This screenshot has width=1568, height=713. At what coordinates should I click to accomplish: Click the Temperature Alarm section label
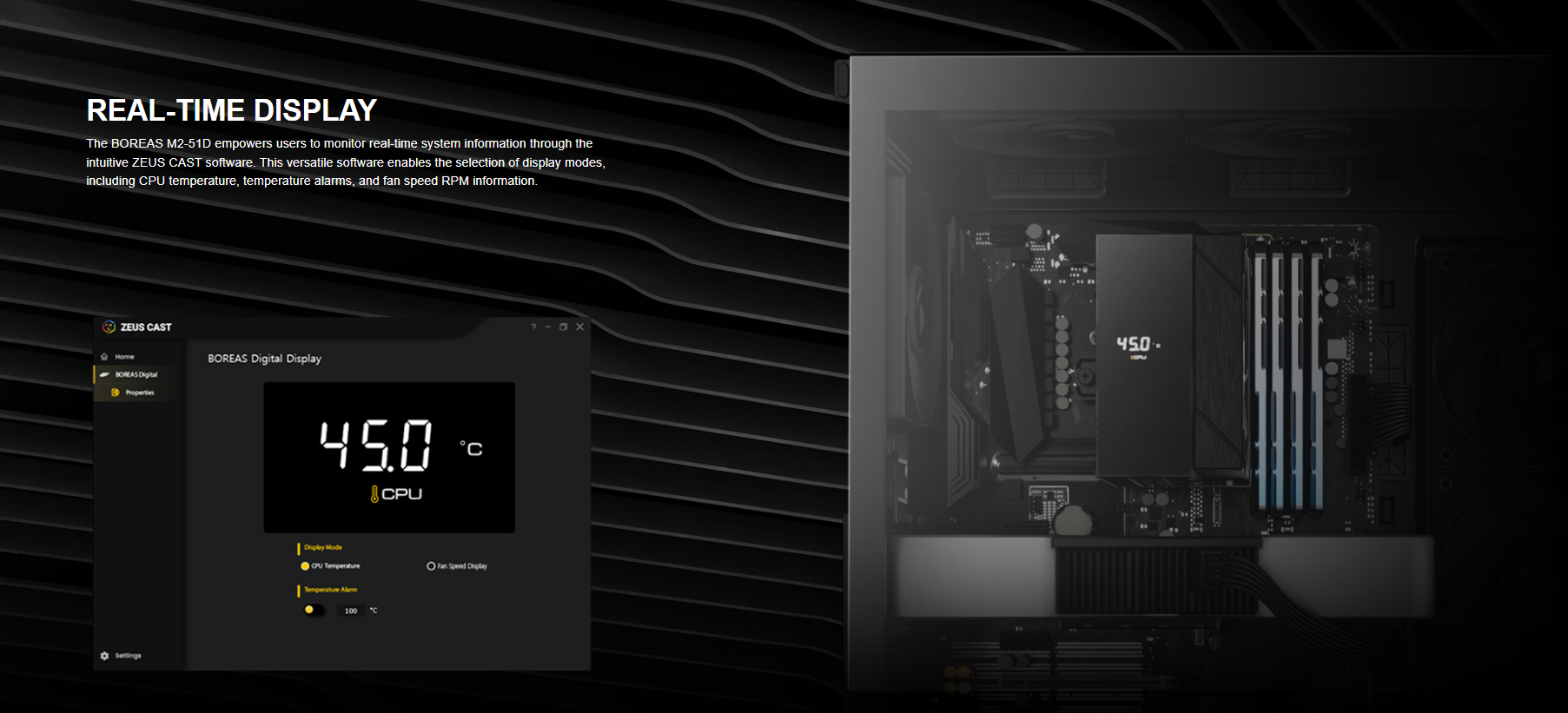coord(330,591)
